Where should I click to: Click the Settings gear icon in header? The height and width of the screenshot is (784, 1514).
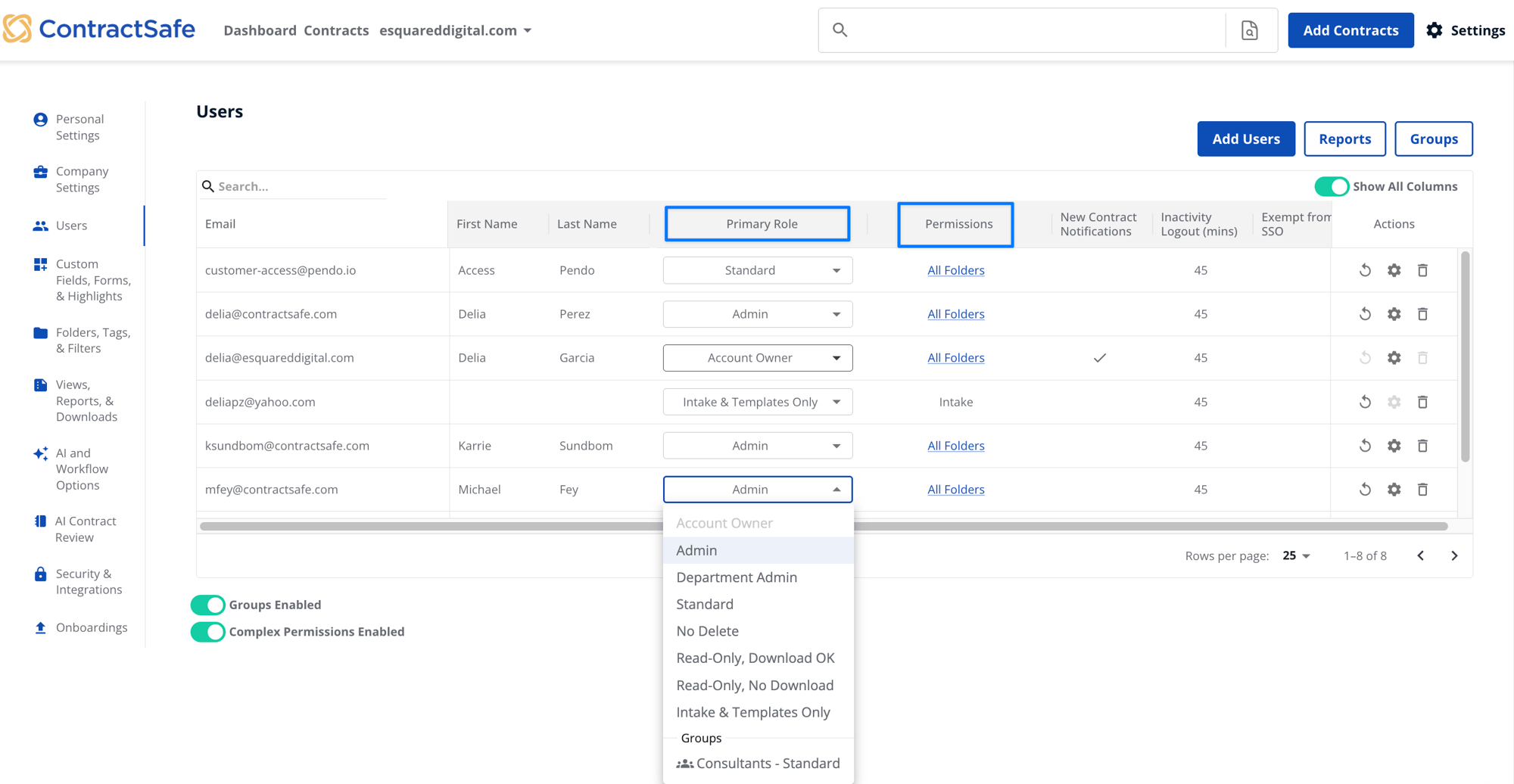pyautogui.click(x=1435, y=30)
